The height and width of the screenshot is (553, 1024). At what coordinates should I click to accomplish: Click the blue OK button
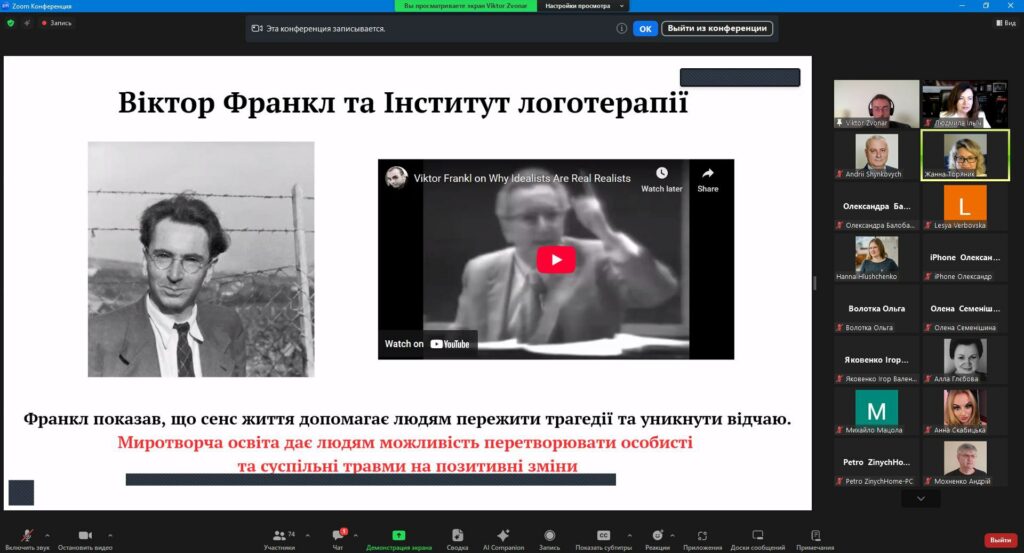[645, 29]
